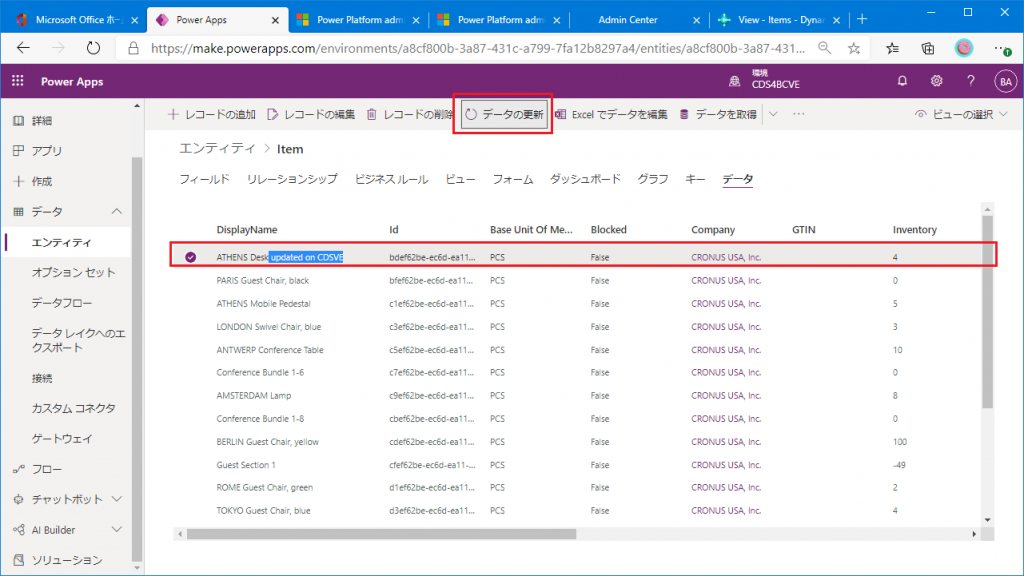The width and height of the screenshot is (1024, 576).
Task: Open the help question mark icon
Action: (970, 81)
